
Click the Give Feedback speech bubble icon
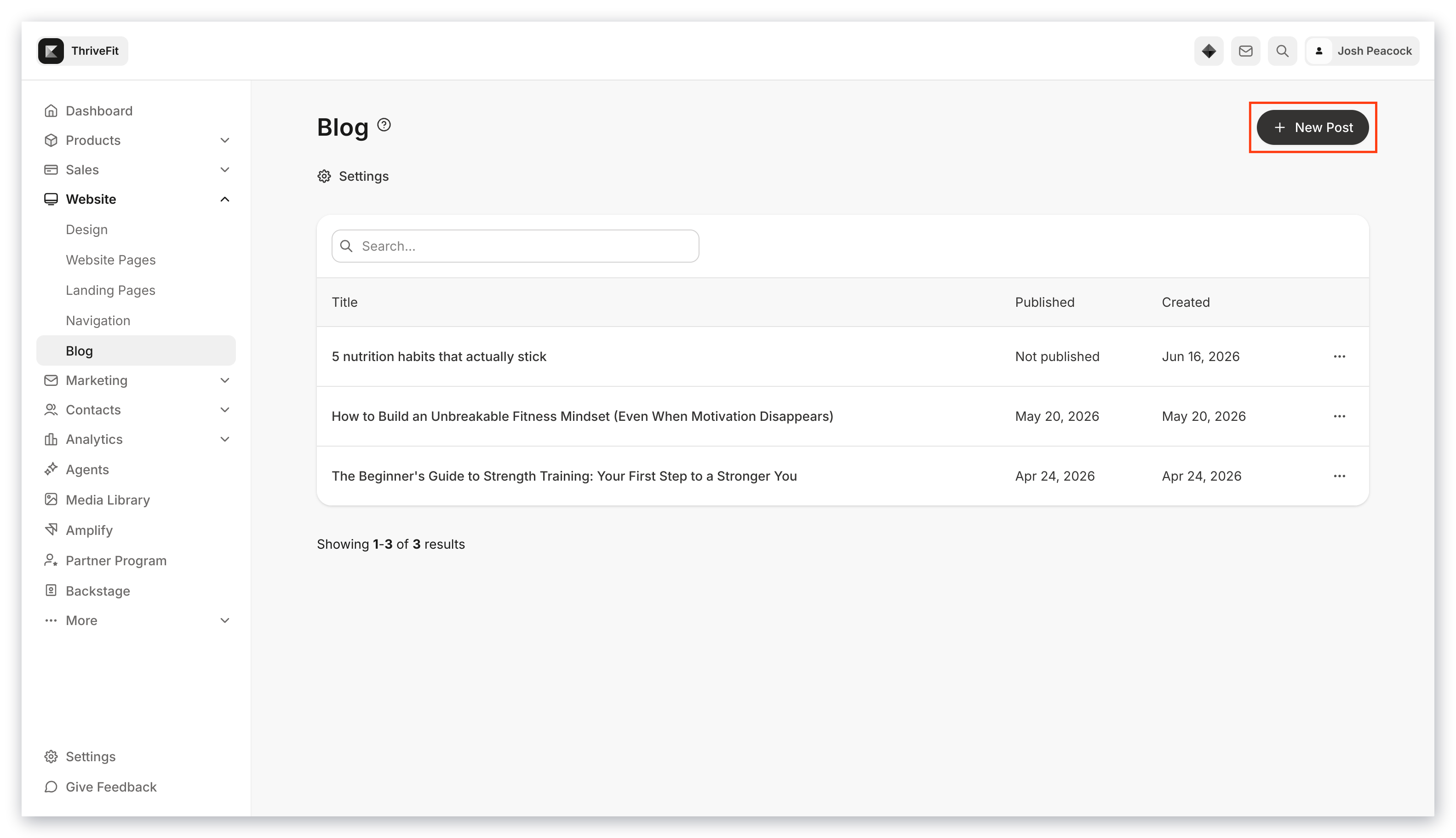click(51, 786)
